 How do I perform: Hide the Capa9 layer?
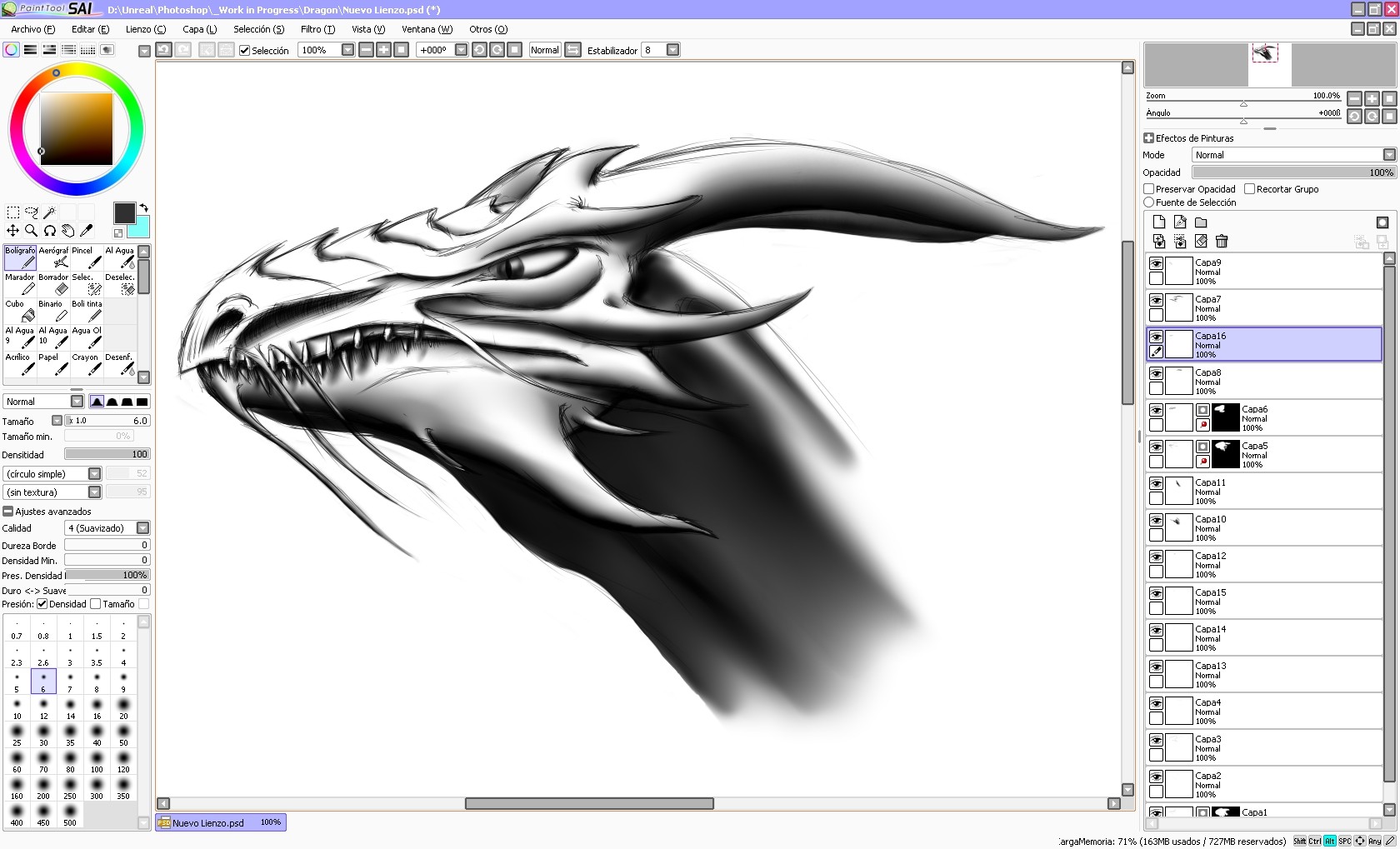[1156, 263]
